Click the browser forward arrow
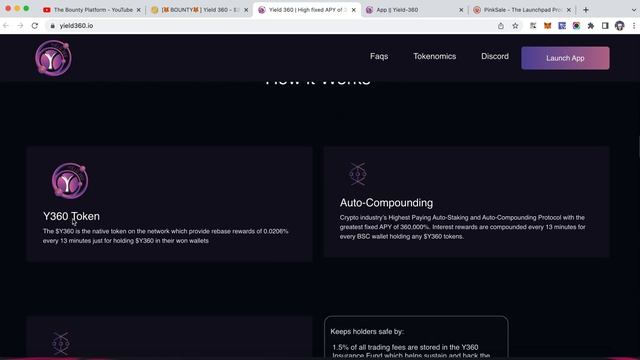The height and width of the screenshot is (360, 640). (20, 26)
